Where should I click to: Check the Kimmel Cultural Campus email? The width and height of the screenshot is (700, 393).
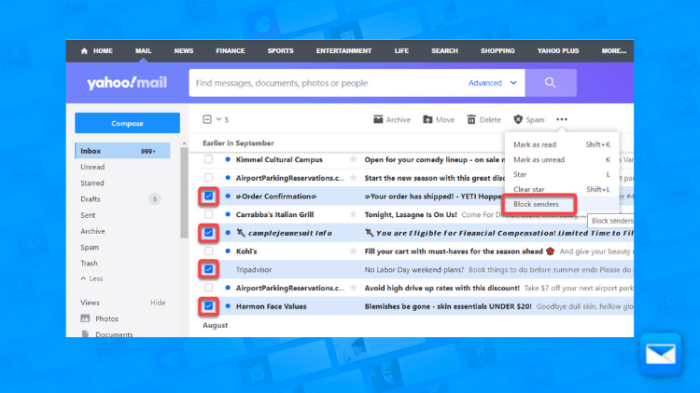tap(208, 159)
